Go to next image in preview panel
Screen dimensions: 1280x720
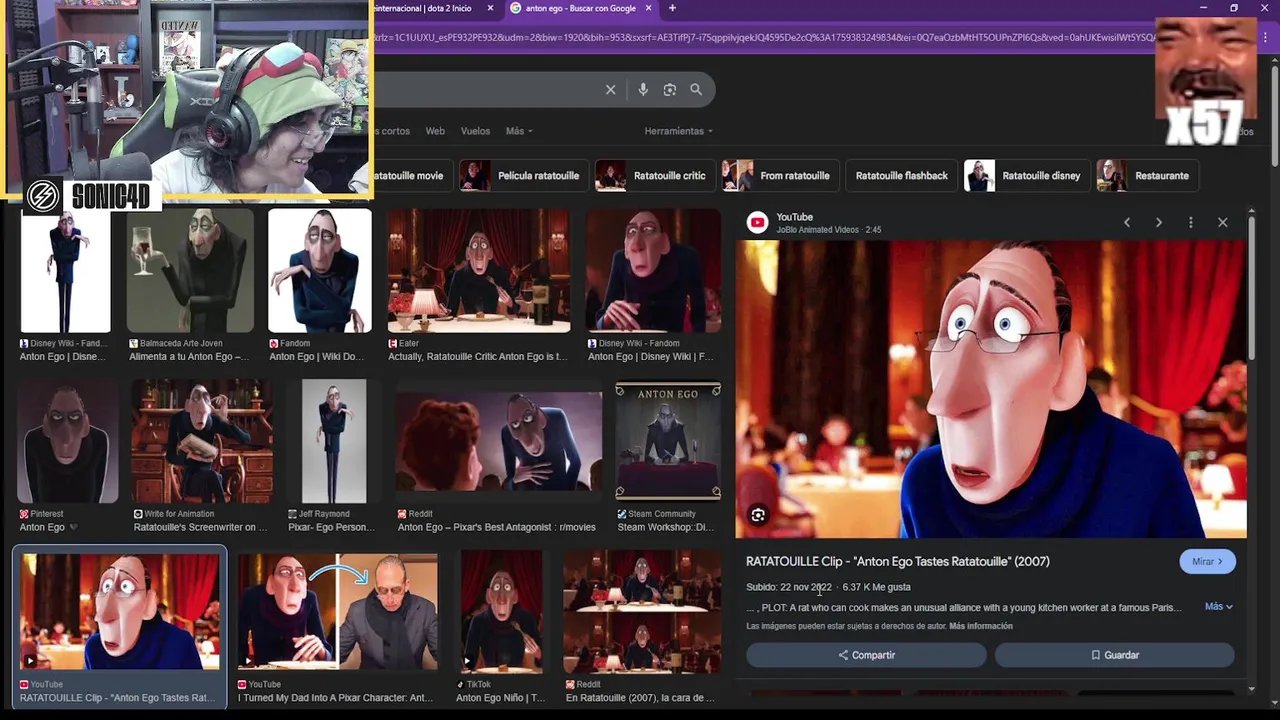(x=1159, y=222)
